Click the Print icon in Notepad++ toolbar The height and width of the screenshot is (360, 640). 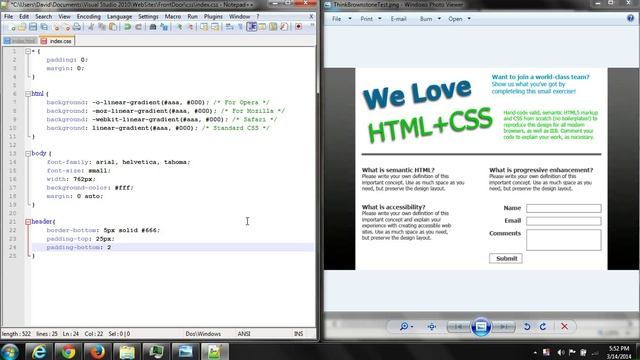(77, 27)
